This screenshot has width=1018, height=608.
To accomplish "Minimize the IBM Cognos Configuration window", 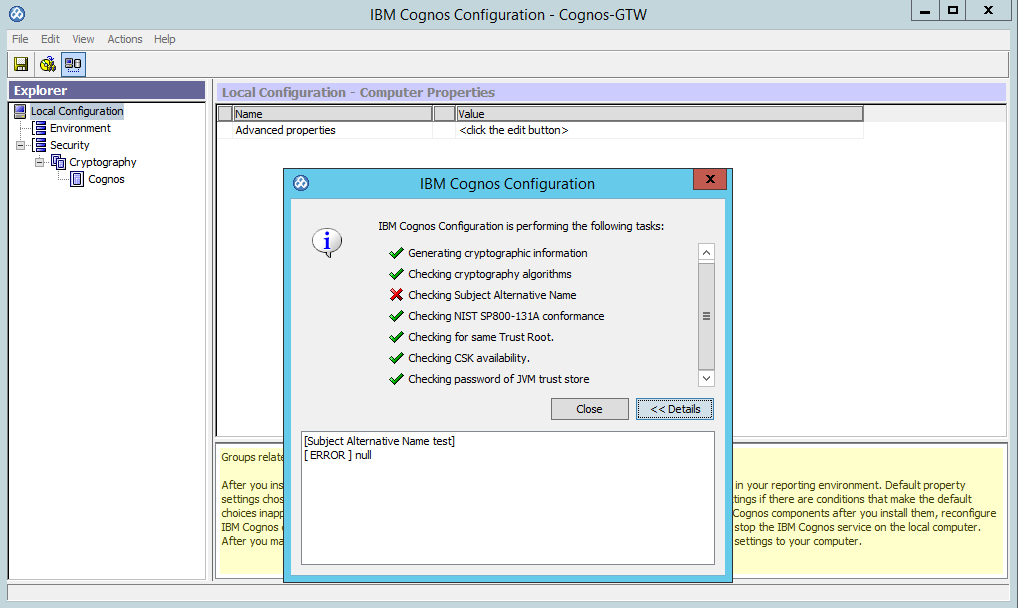I will [x=925, y=10].
